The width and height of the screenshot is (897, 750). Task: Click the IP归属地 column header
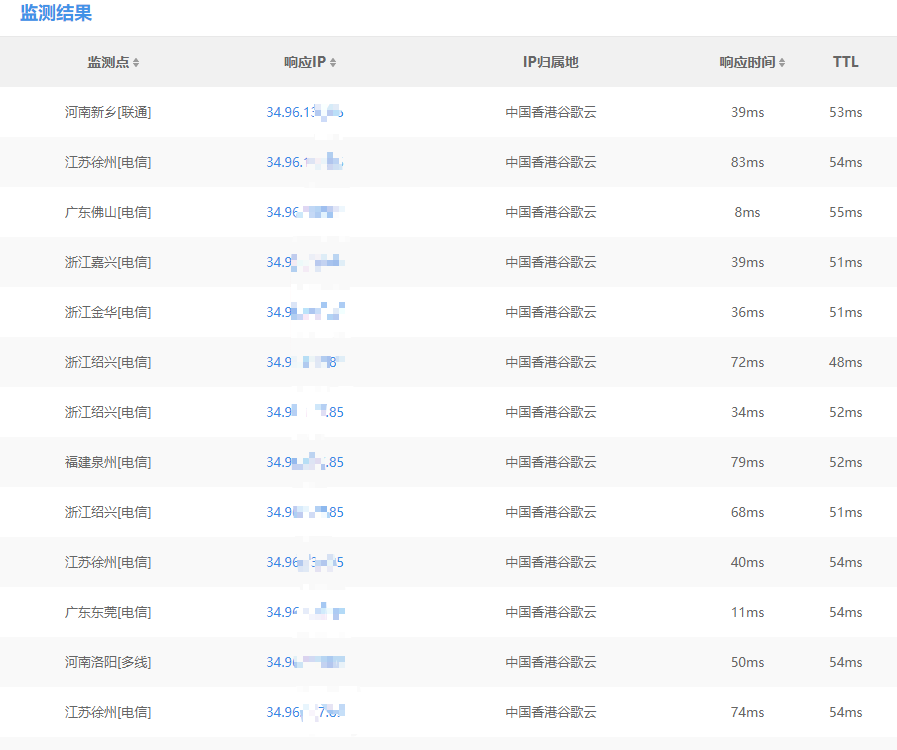[x=550, y=62]
